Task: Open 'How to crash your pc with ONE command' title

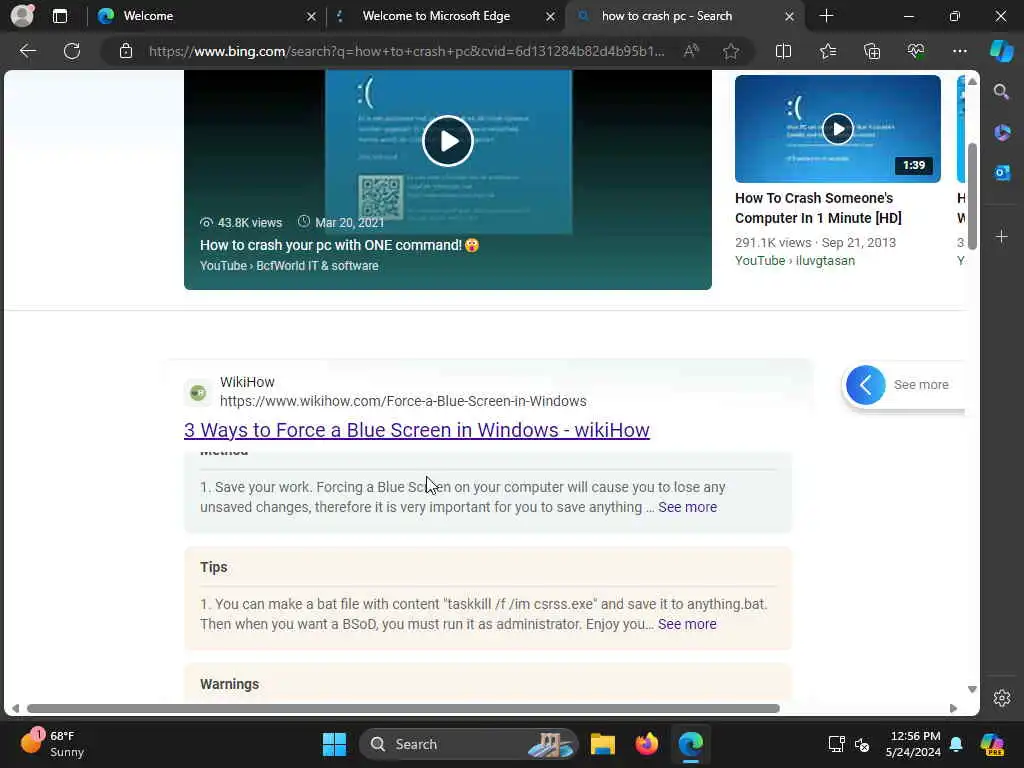Action: pos(339,245)
